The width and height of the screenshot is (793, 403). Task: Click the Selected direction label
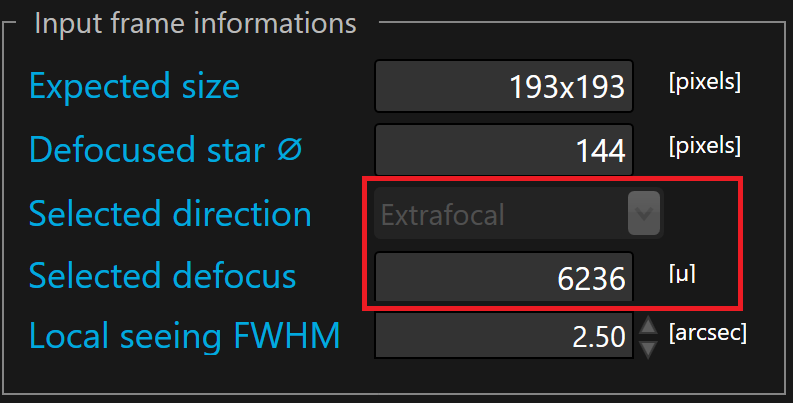pyautogui.click(x=170, y=213)
